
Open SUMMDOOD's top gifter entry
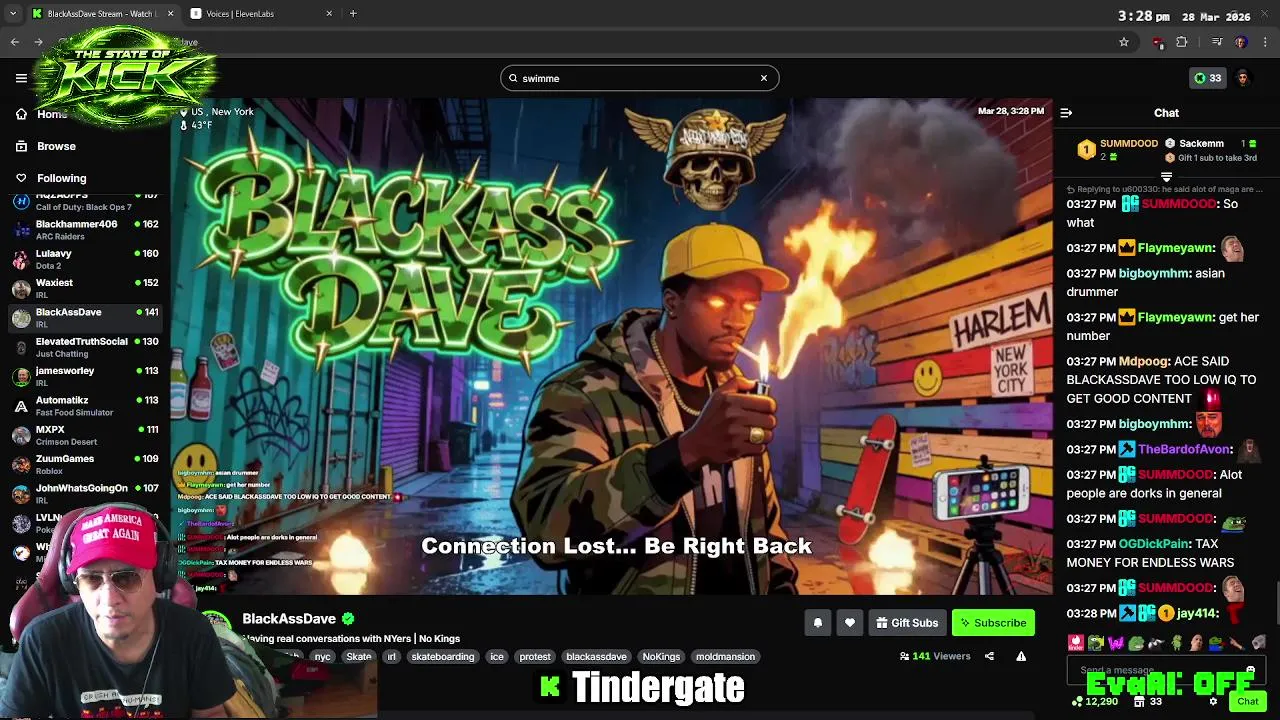pyautogui.click(x=1117, y=150)
